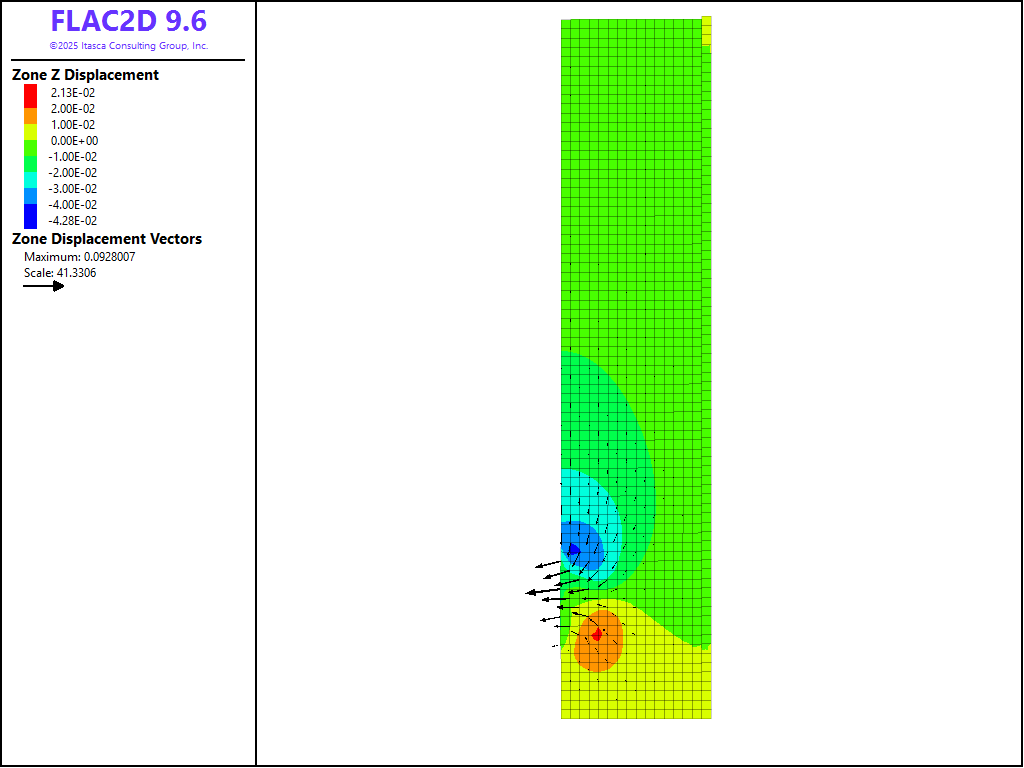Click the longest displacement vector arrow on the plot
1024x768 pixels.
545,592
